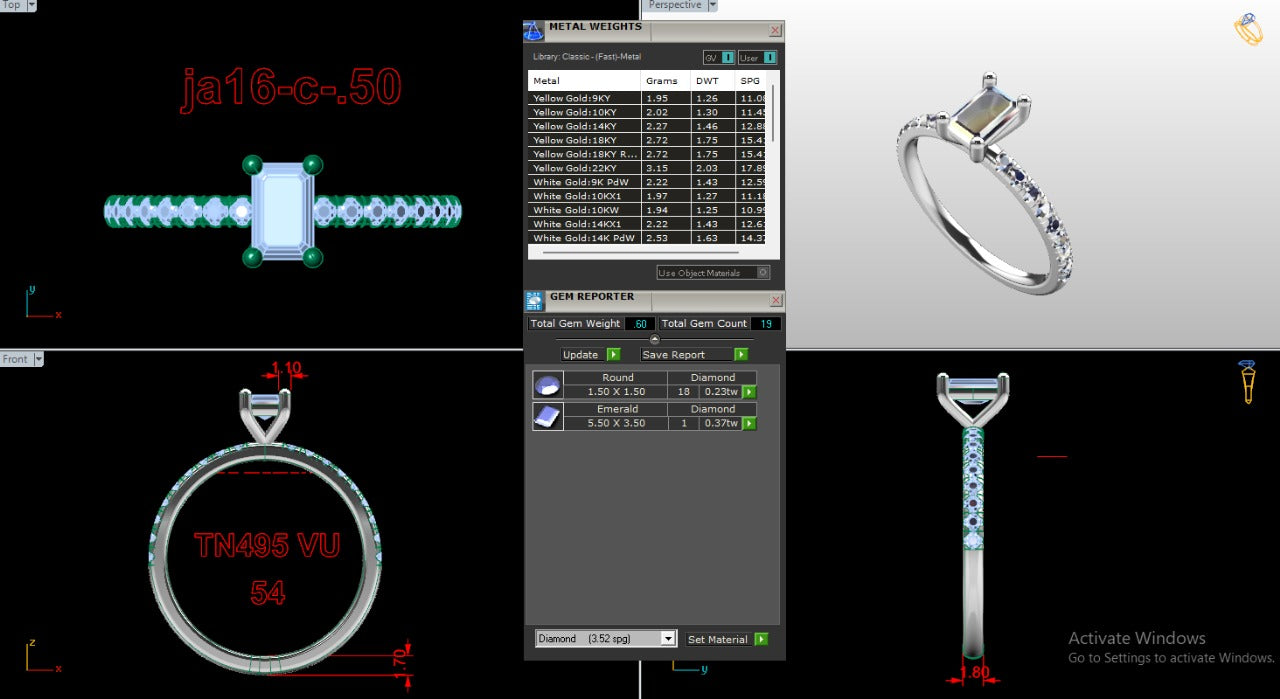Click the Set Material button

click(727, 639)
